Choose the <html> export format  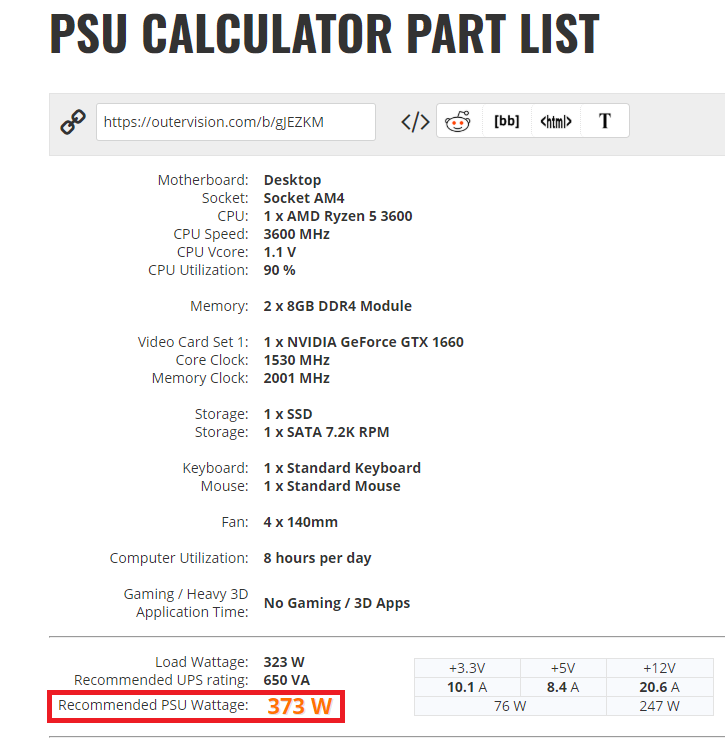pos(555,121)
